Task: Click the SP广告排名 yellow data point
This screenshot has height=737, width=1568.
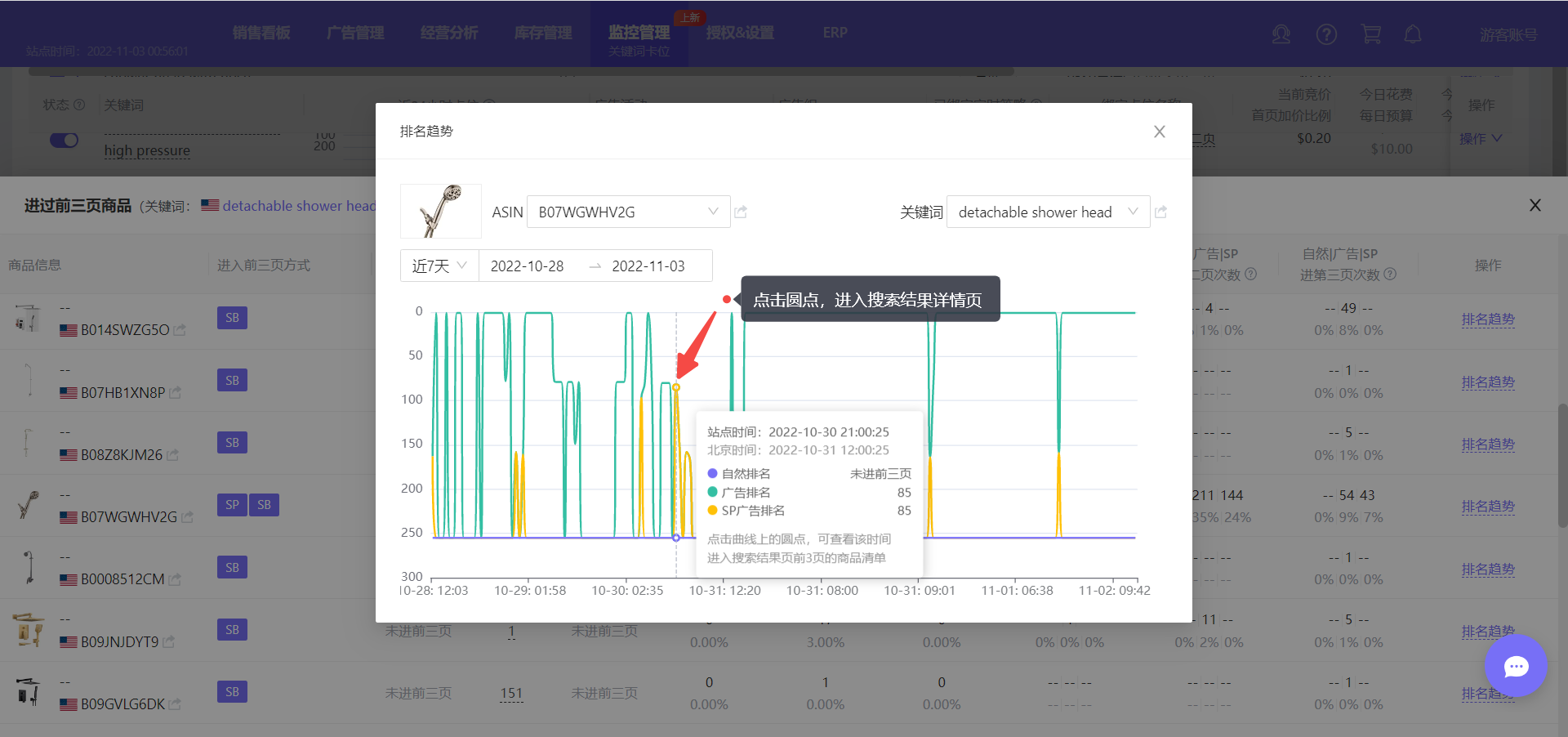Action: [676, 387]
